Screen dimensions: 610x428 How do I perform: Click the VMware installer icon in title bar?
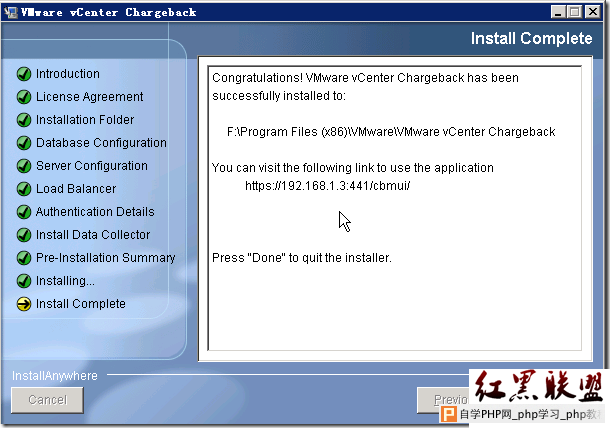pos(11,12)
